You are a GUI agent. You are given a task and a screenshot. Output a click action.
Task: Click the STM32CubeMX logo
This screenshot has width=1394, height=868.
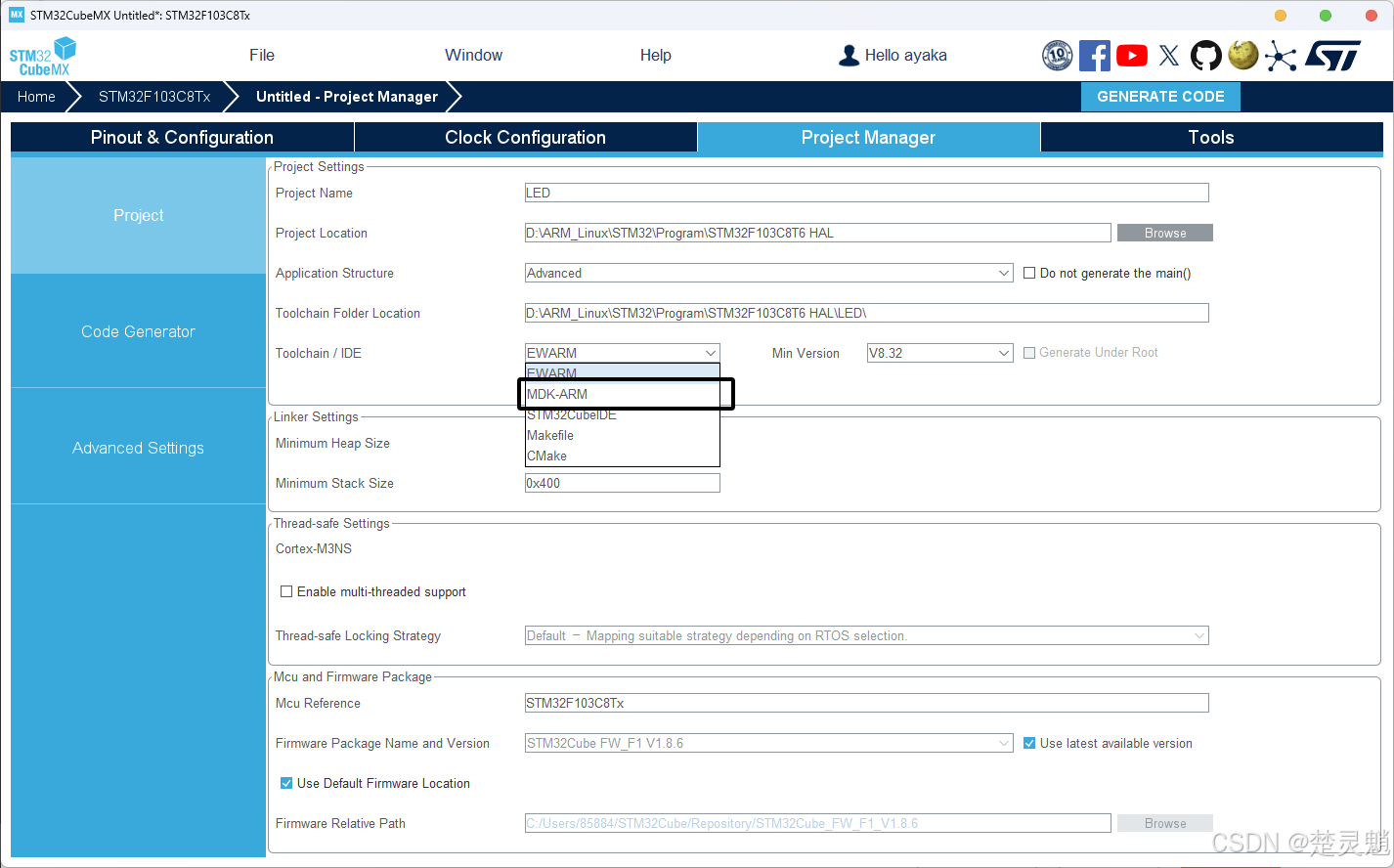(x=43, y=56)
